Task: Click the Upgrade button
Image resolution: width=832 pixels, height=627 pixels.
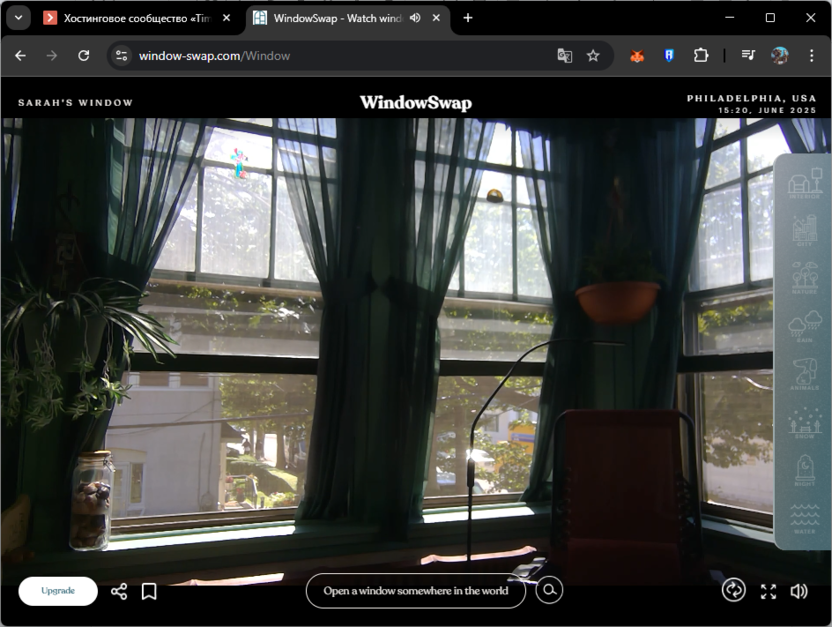Action: tap(57, 591)
